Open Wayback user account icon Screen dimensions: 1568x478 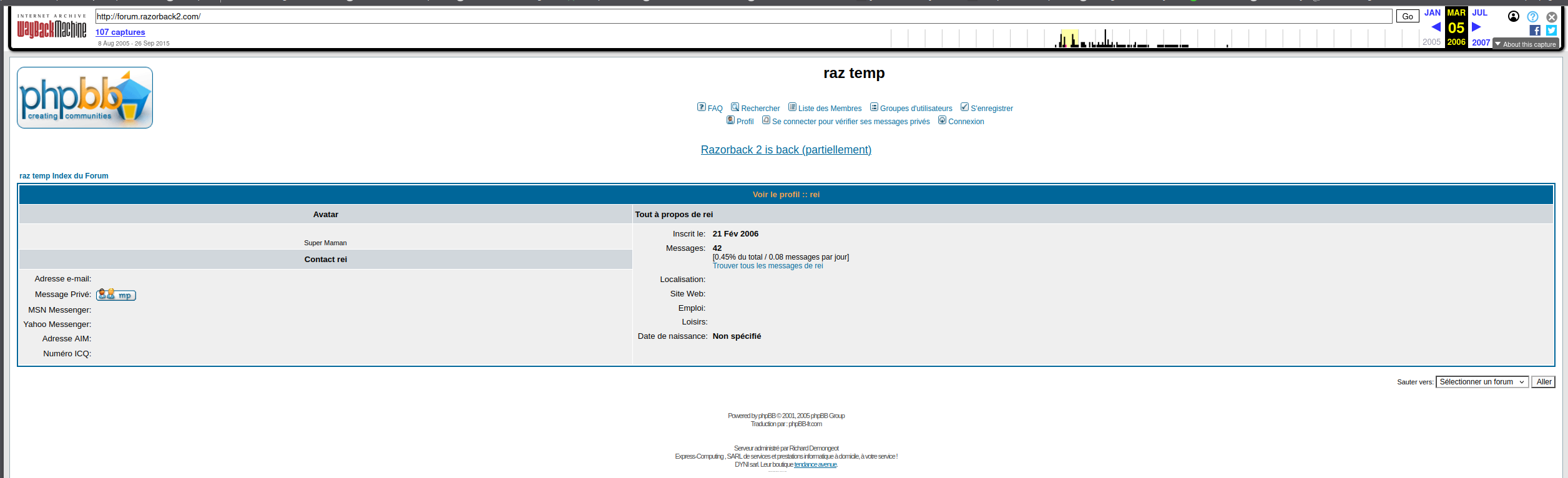click(x=1514, y=17)
